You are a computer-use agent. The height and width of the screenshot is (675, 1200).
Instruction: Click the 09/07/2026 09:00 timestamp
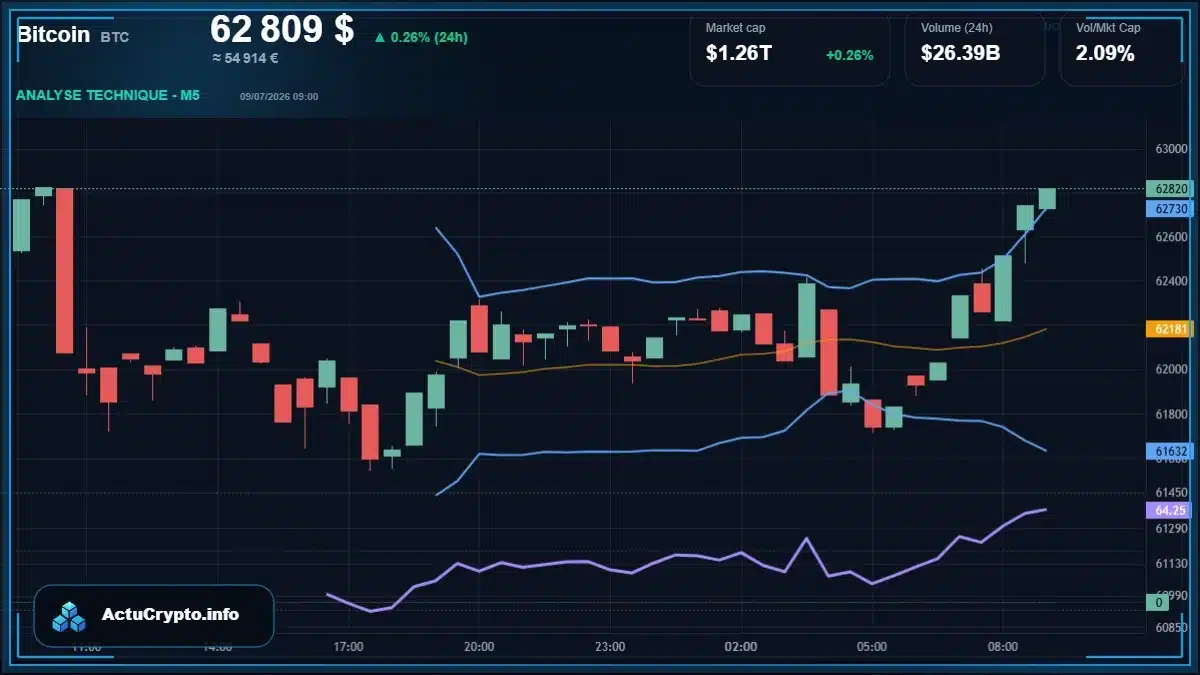279,97
